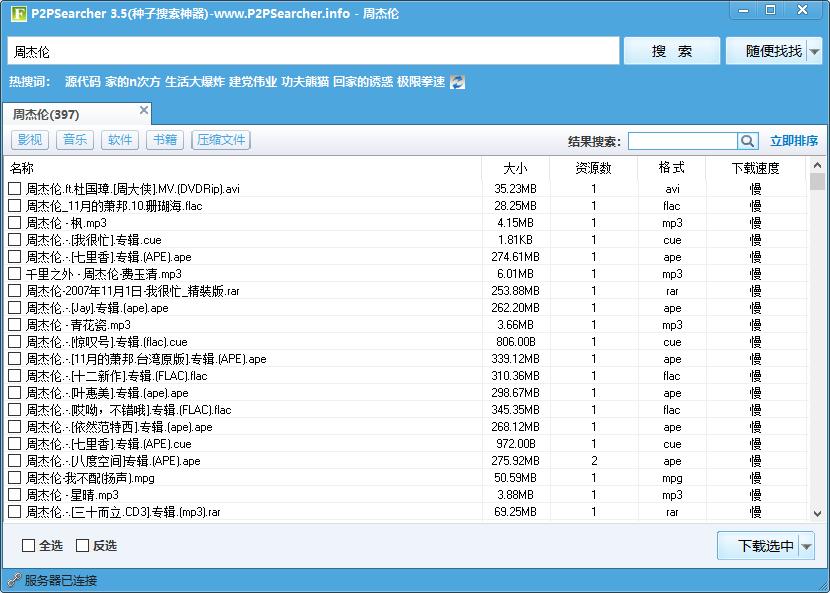Sort by the 下载速度 column header

756,168
